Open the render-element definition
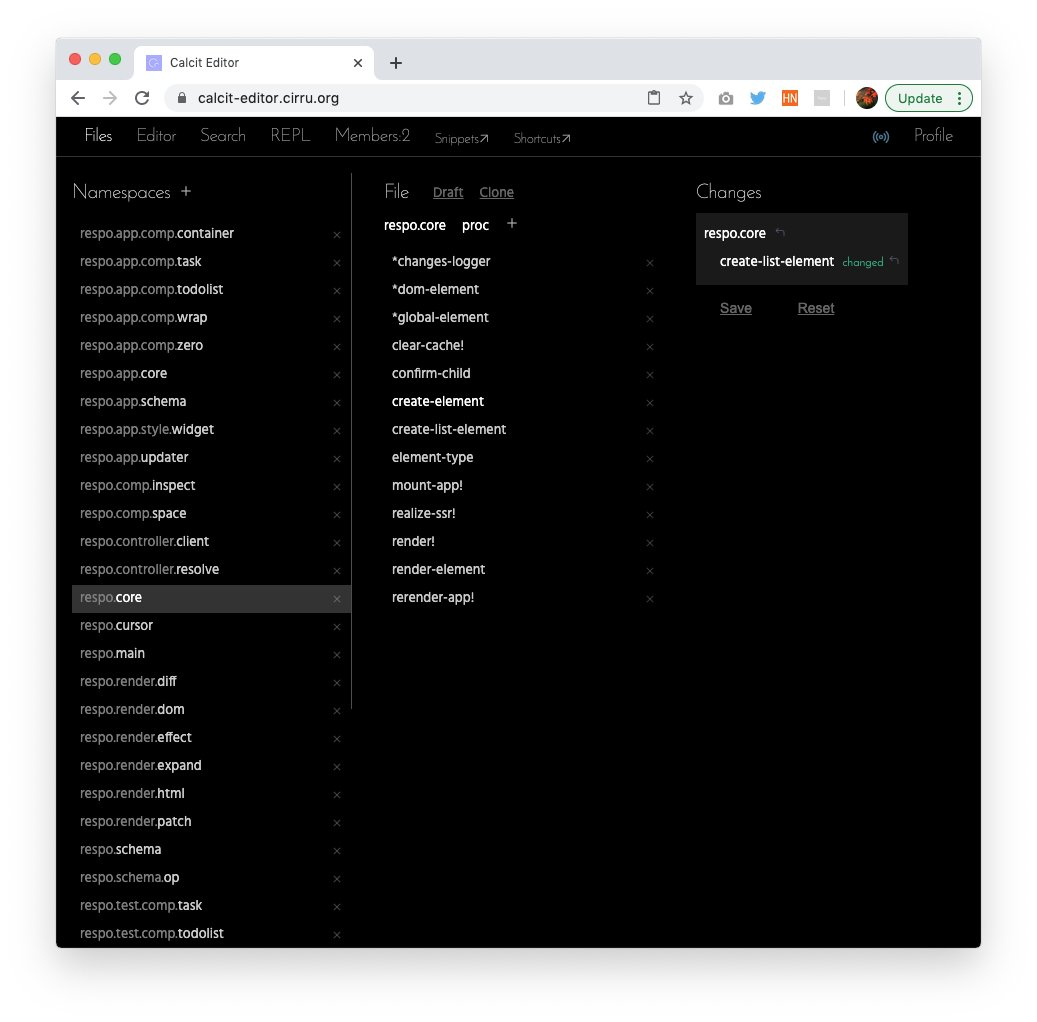Image resolution: width=1037 pixels, height=1022 pixels. pyautogui.click(x=438, y=570)
